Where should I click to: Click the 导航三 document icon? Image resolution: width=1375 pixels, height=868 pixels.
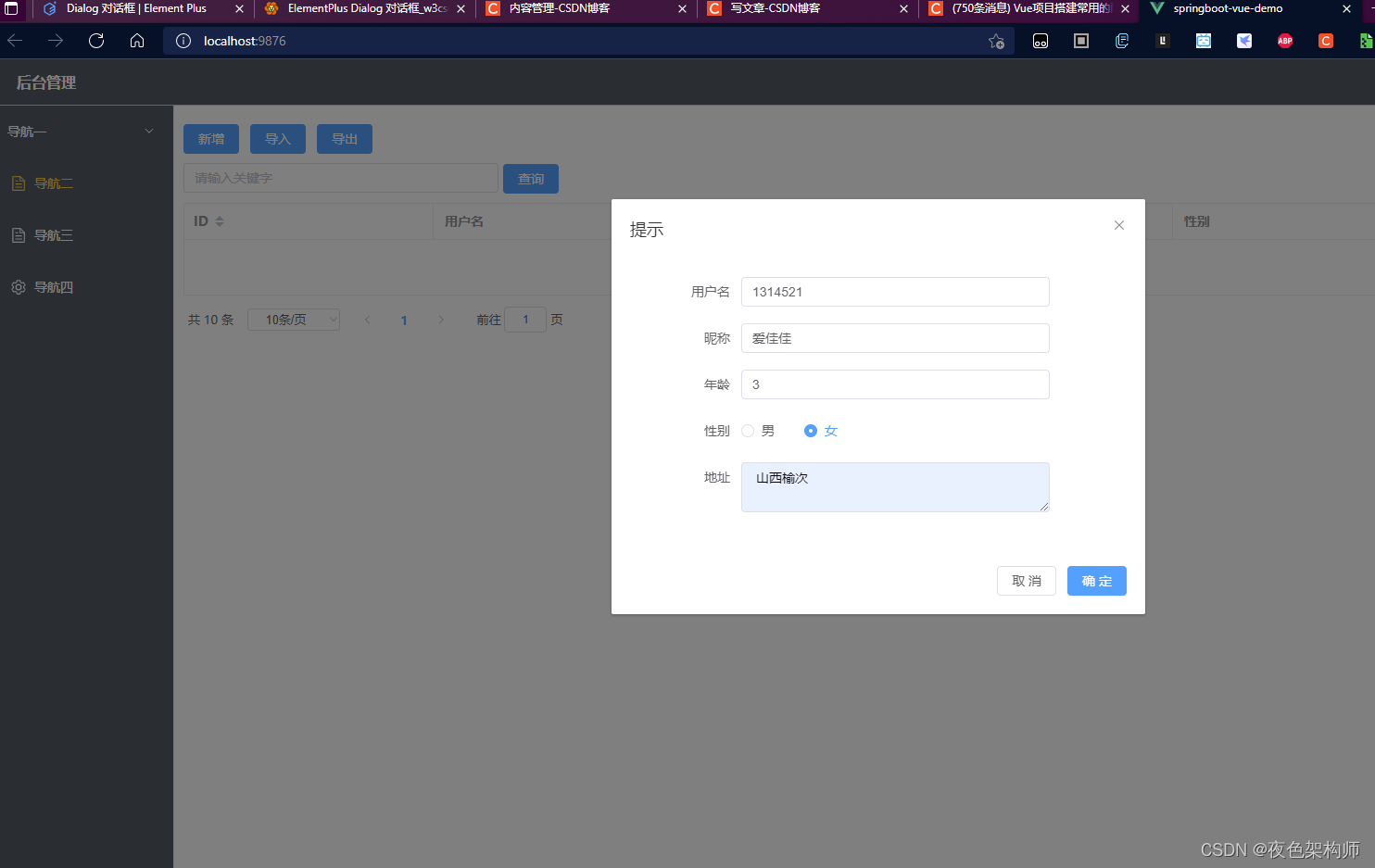19,235
